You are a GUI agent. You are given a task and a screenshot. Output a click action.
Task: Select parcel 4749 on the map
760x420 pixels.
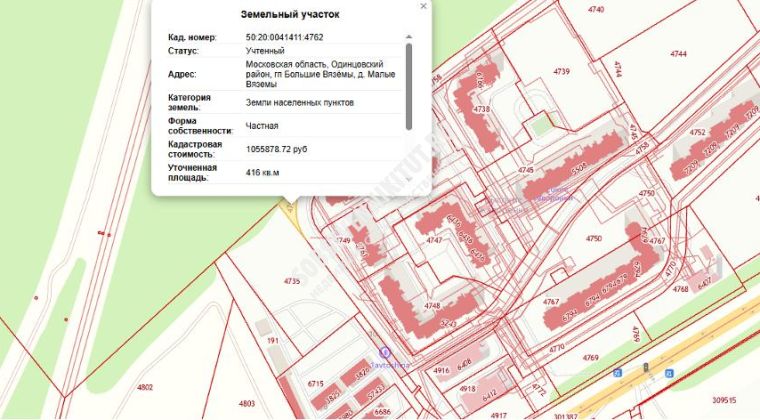click(x=342, y=240)
